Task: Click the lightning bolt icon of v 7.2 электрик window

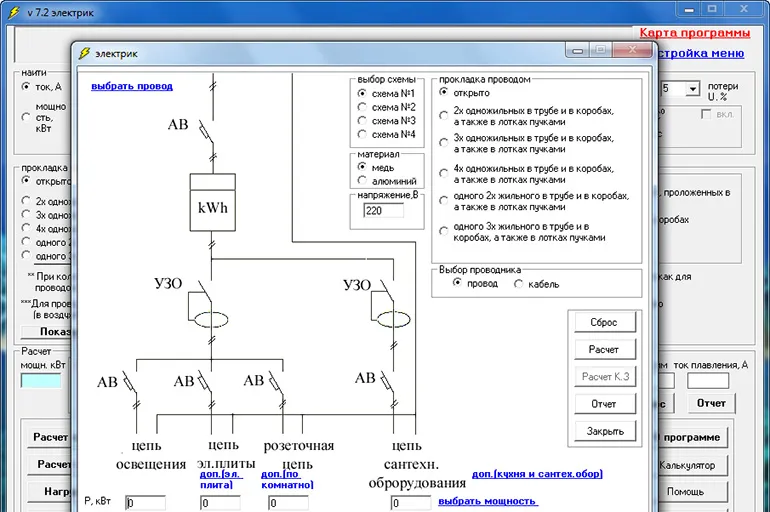Action: (x=14, y=12)
